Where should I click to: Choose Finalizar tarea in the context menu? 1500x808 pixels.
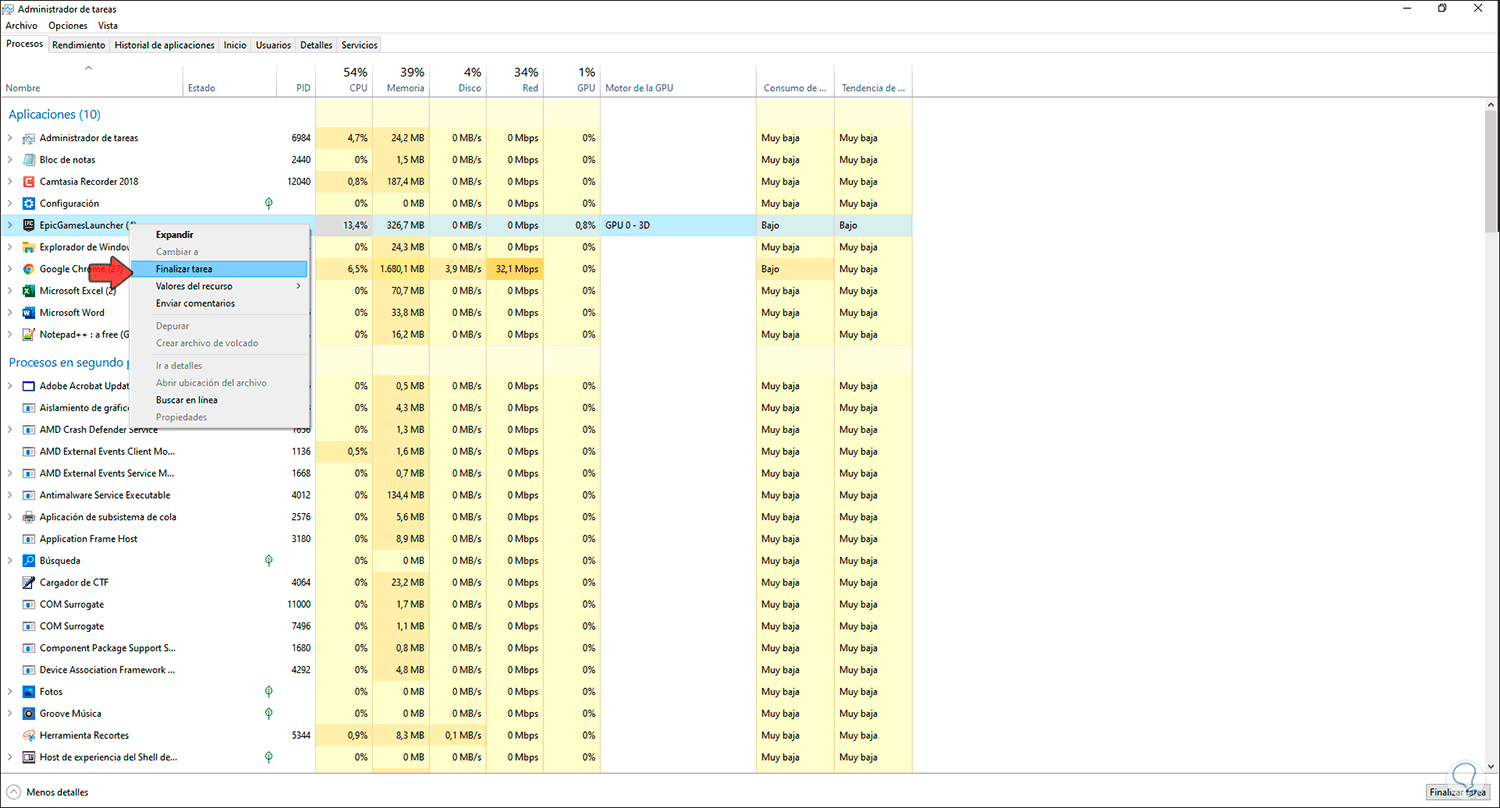[219, 269]
